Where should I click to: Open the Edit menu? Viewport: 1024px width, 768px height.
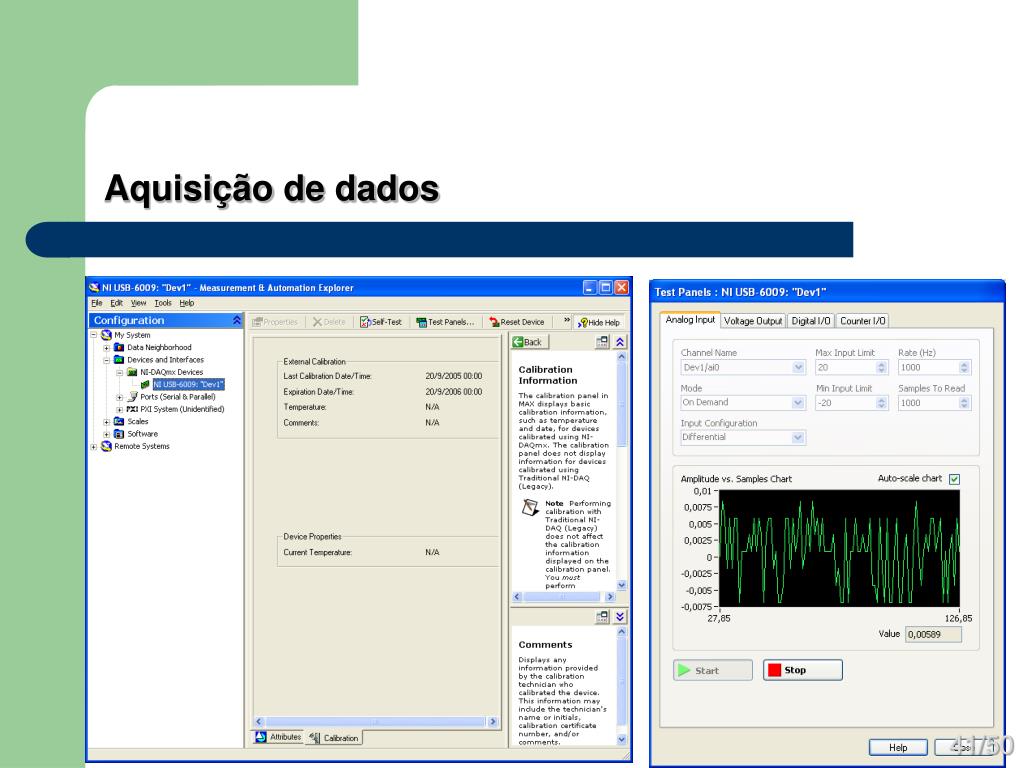click(116, 303)
